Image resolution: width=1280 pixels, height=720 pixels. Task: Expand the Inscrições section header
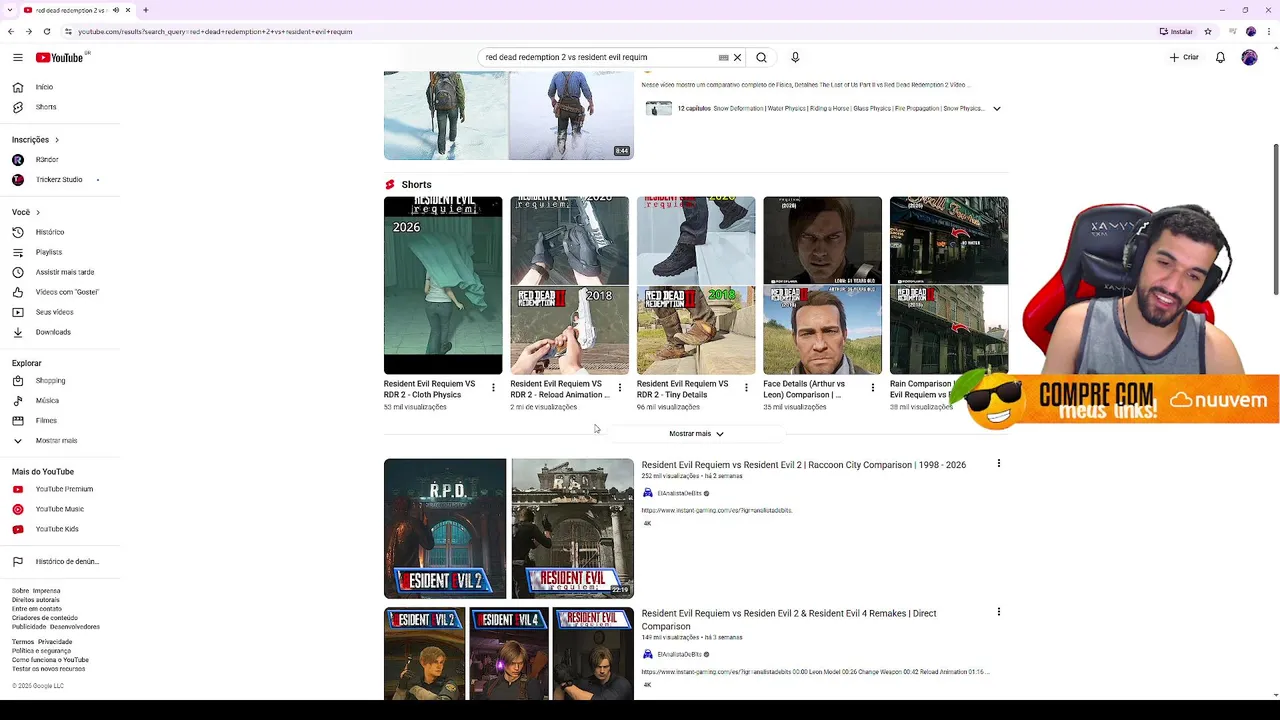(x=36, y=140)
